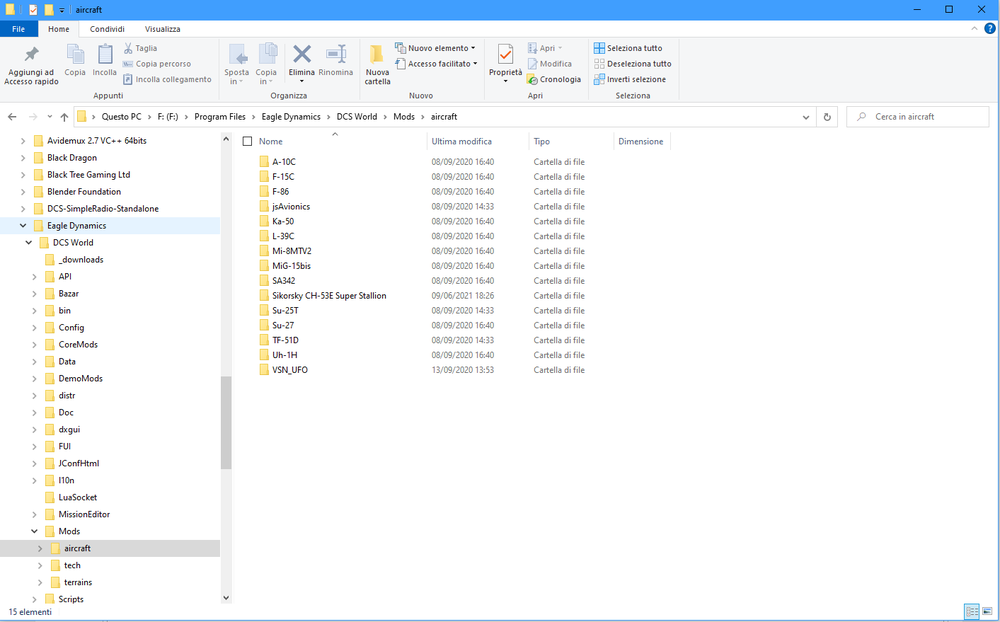1000x622 pixels.
Task: Select the MiG-15bis folder
Action: 291,266
